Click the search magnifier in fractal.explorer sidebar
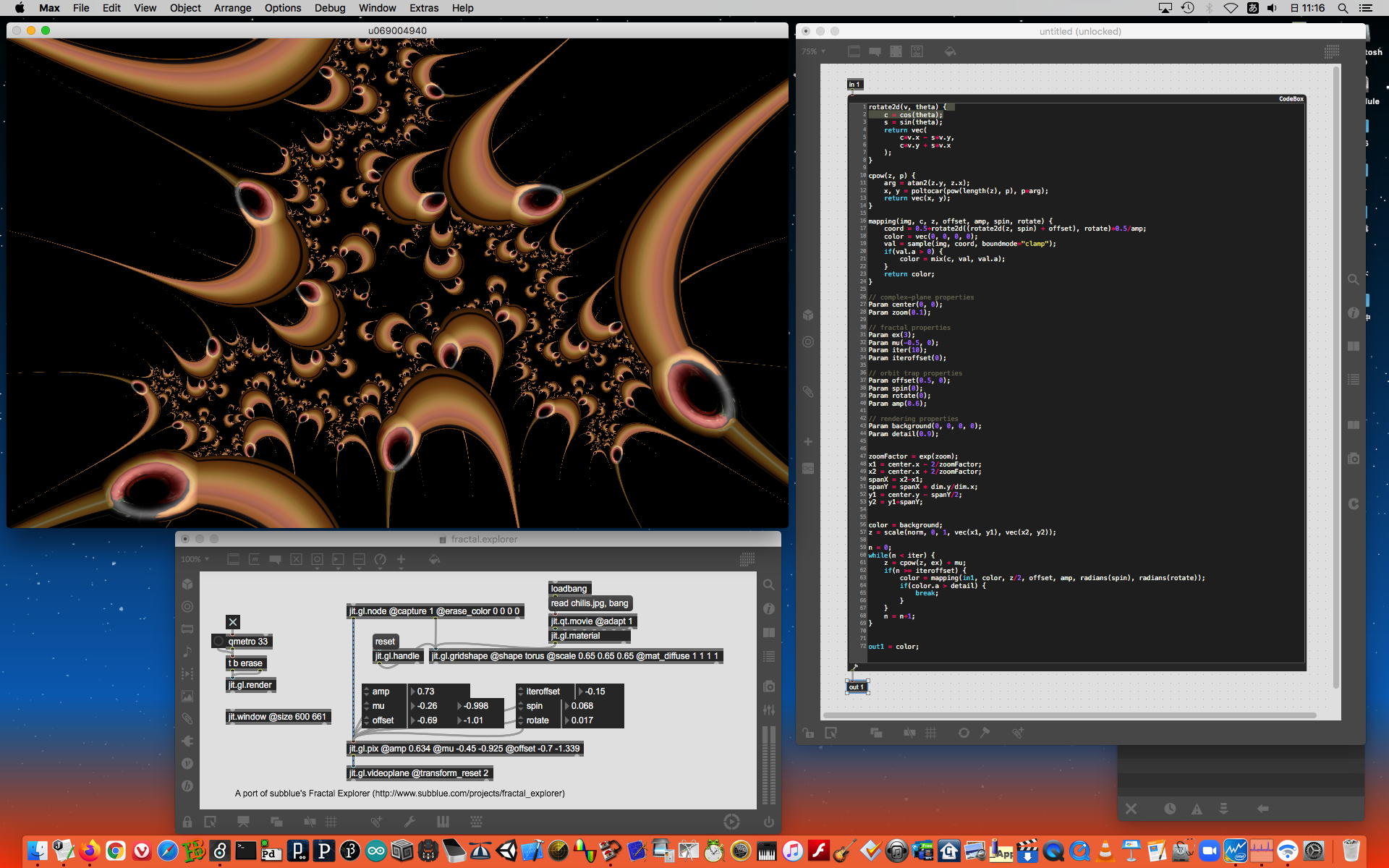 click(768, 584)
